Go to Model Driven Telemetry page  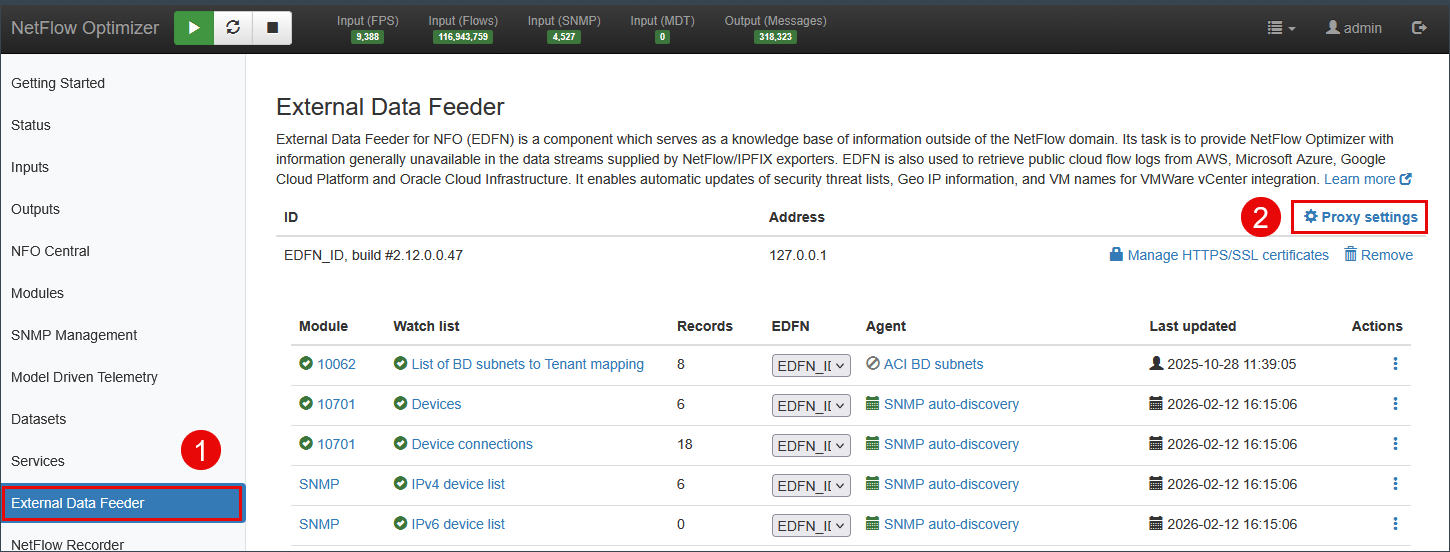[84, 377]
